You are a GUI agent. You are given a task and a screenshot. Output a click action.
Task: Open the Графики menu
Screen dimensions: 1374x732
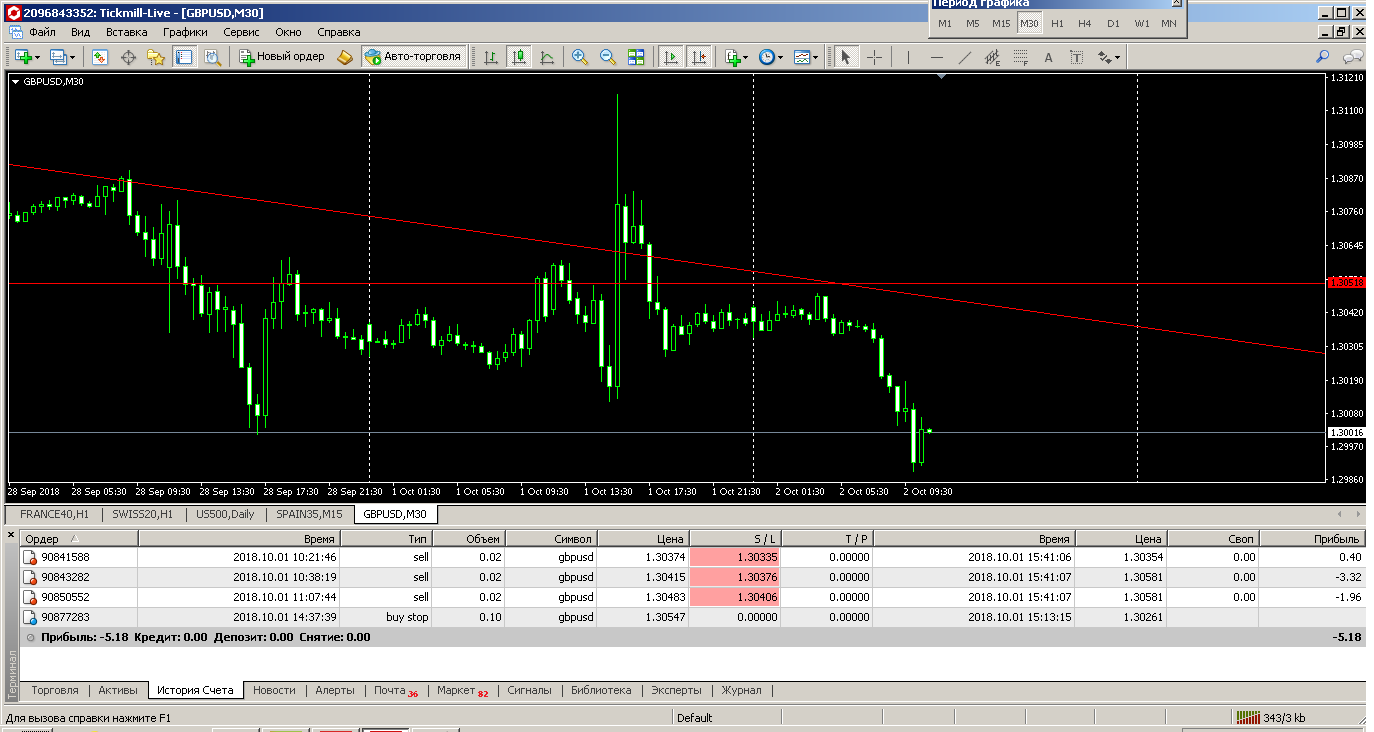tap(185, 32)
